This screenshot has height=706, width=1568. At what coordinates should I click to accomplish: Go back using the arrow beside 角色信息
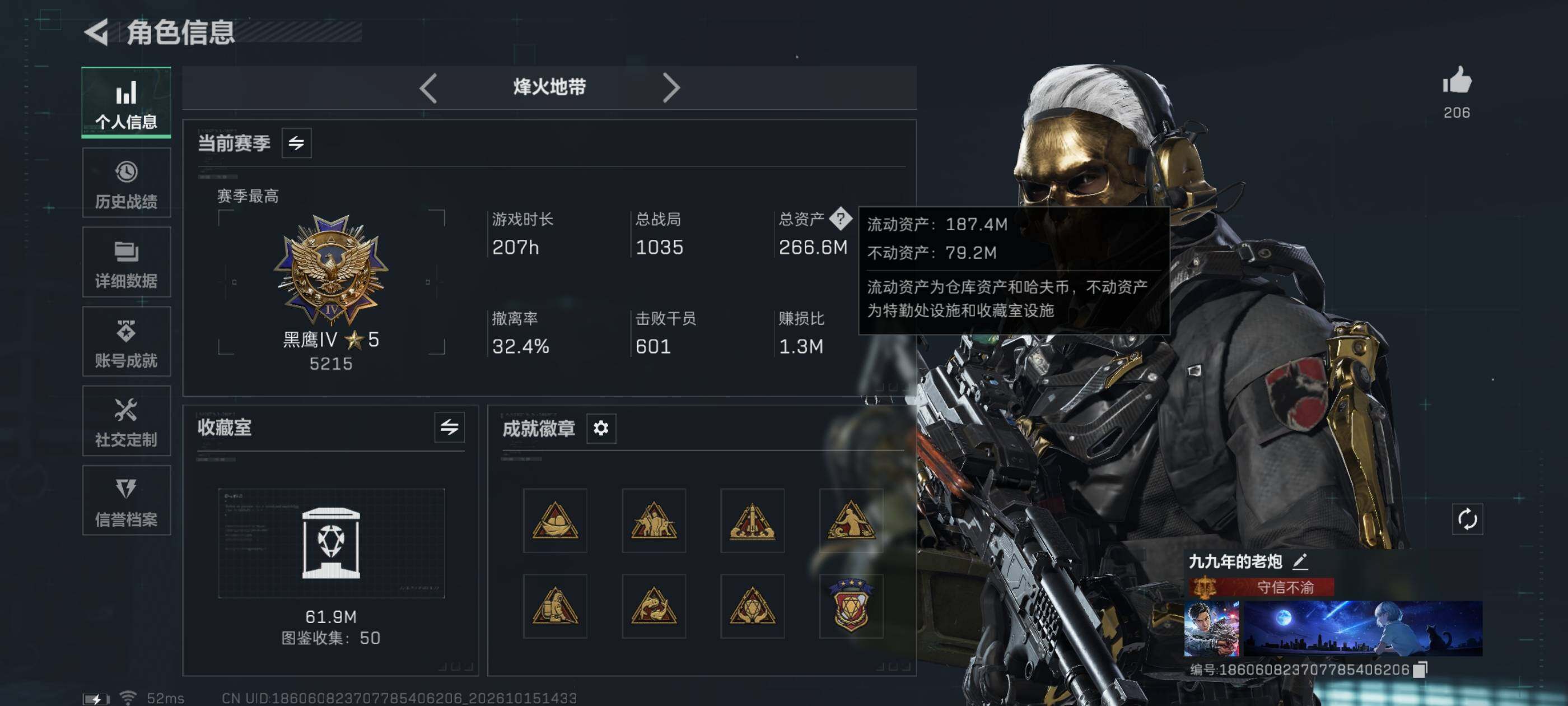coord(97,32)
